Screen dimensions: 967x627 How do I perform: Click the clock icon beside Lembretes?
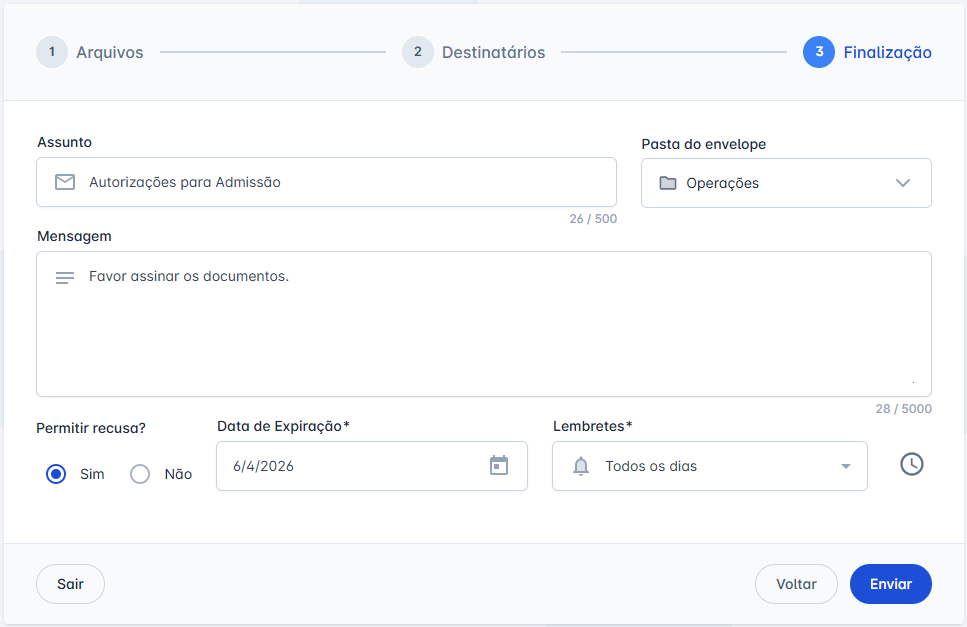(x=911, y=464)
